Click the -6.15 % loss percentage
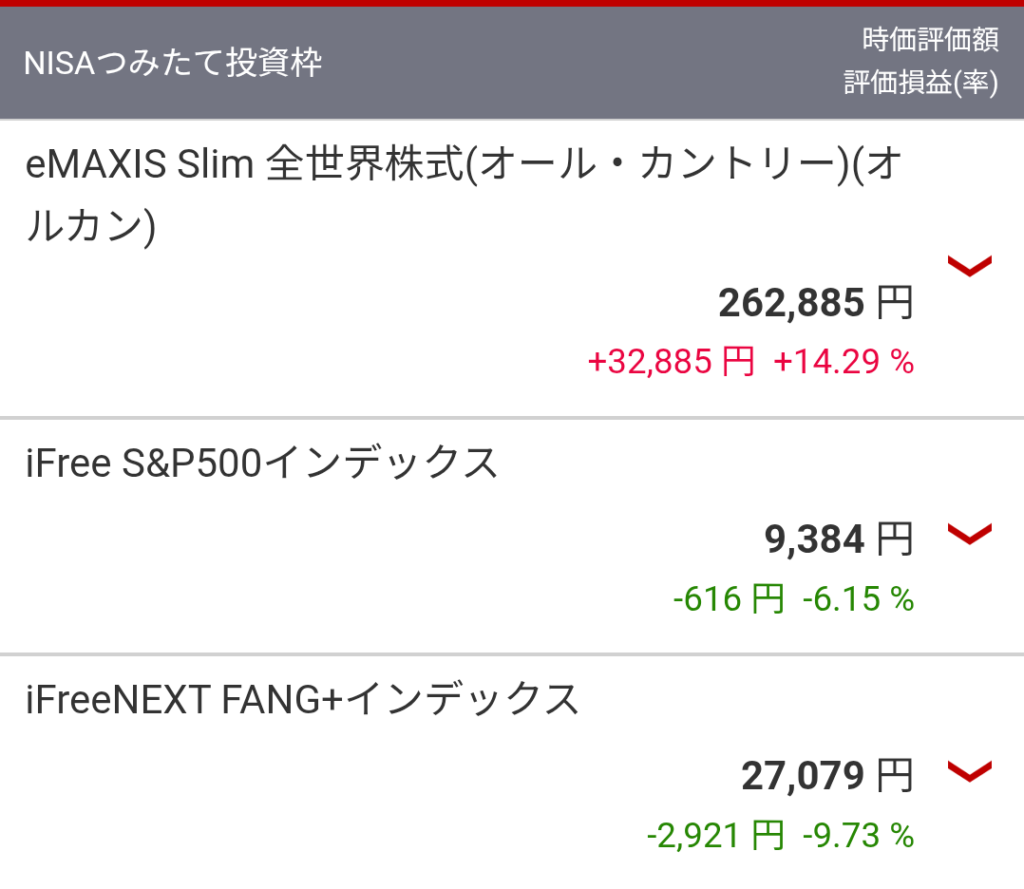Screen dimensions: 1024x889 coord(858,599)
